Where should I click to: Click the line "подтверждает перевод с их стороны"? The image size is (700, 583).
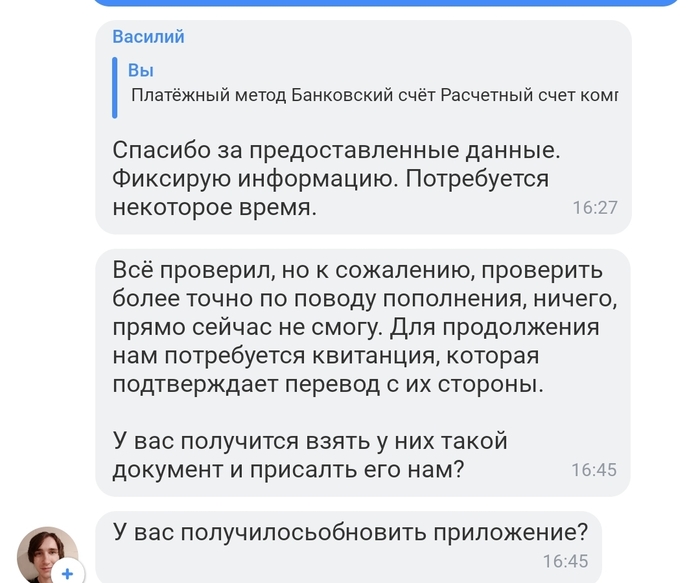coord(327,385)
